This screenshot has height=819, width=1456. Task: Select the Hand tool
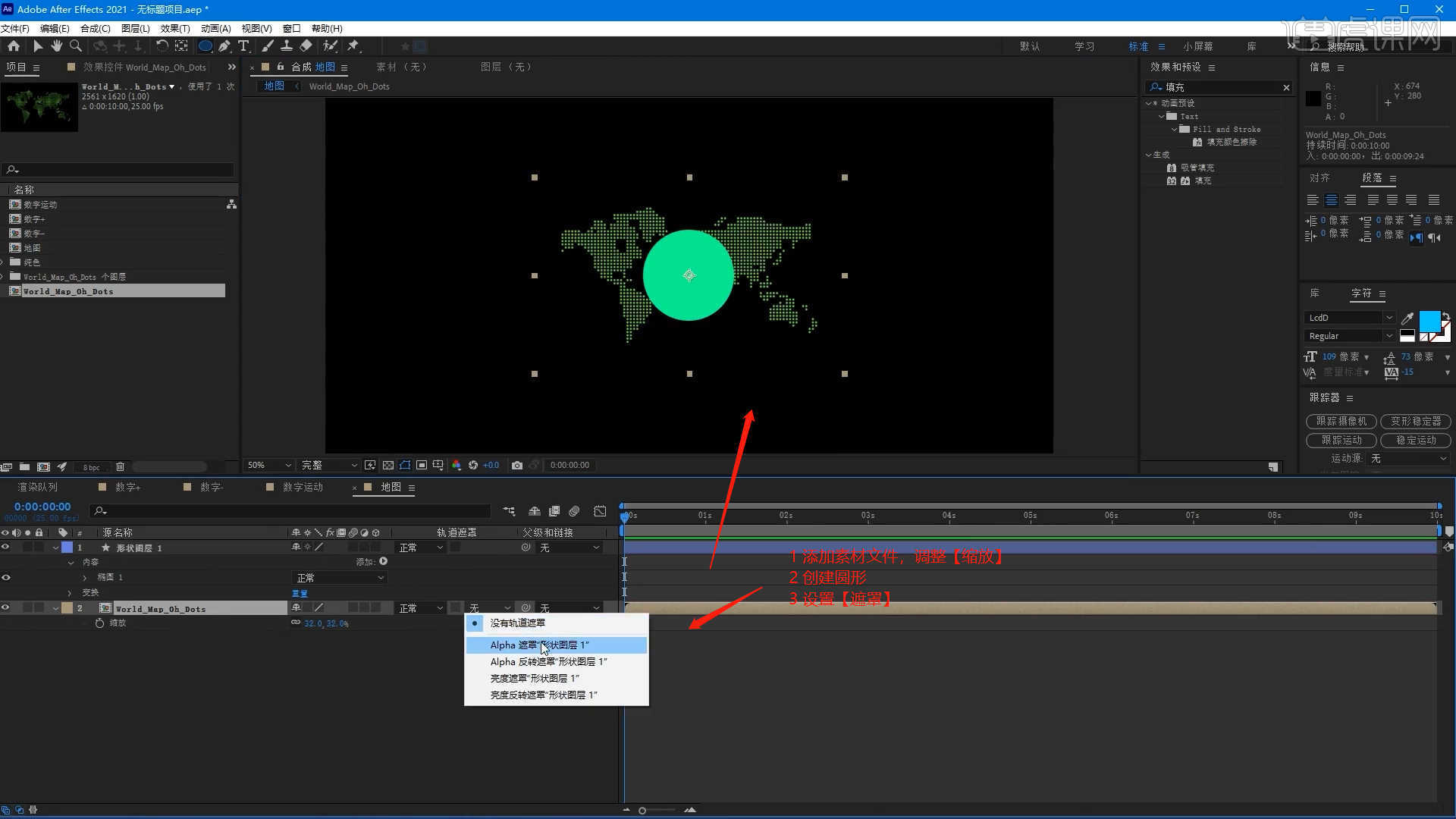click(x=56, y=46)
